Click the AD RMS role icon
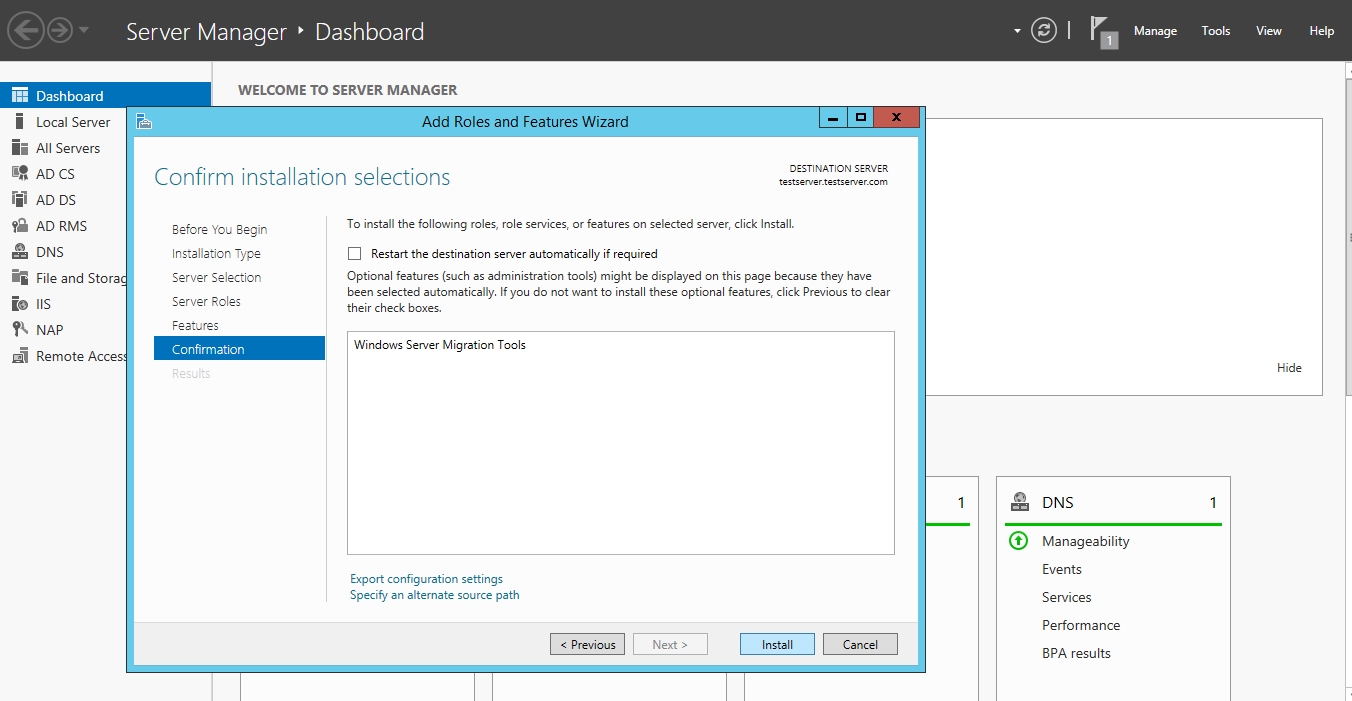The width and height of the screenshot is (1352, 701). click(20, 226)
